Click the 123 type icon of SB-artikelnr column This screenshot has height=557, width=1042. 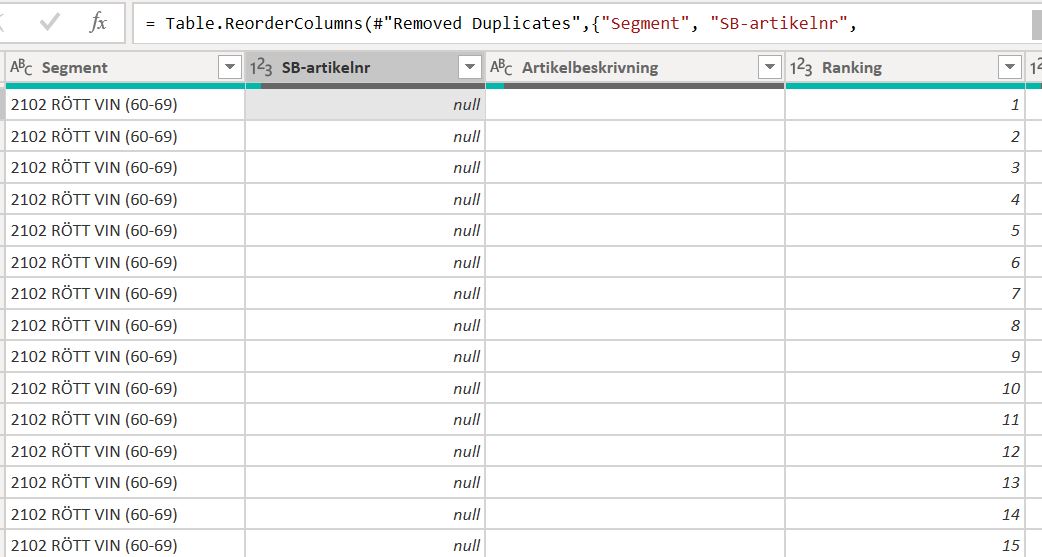click(261, 67)
